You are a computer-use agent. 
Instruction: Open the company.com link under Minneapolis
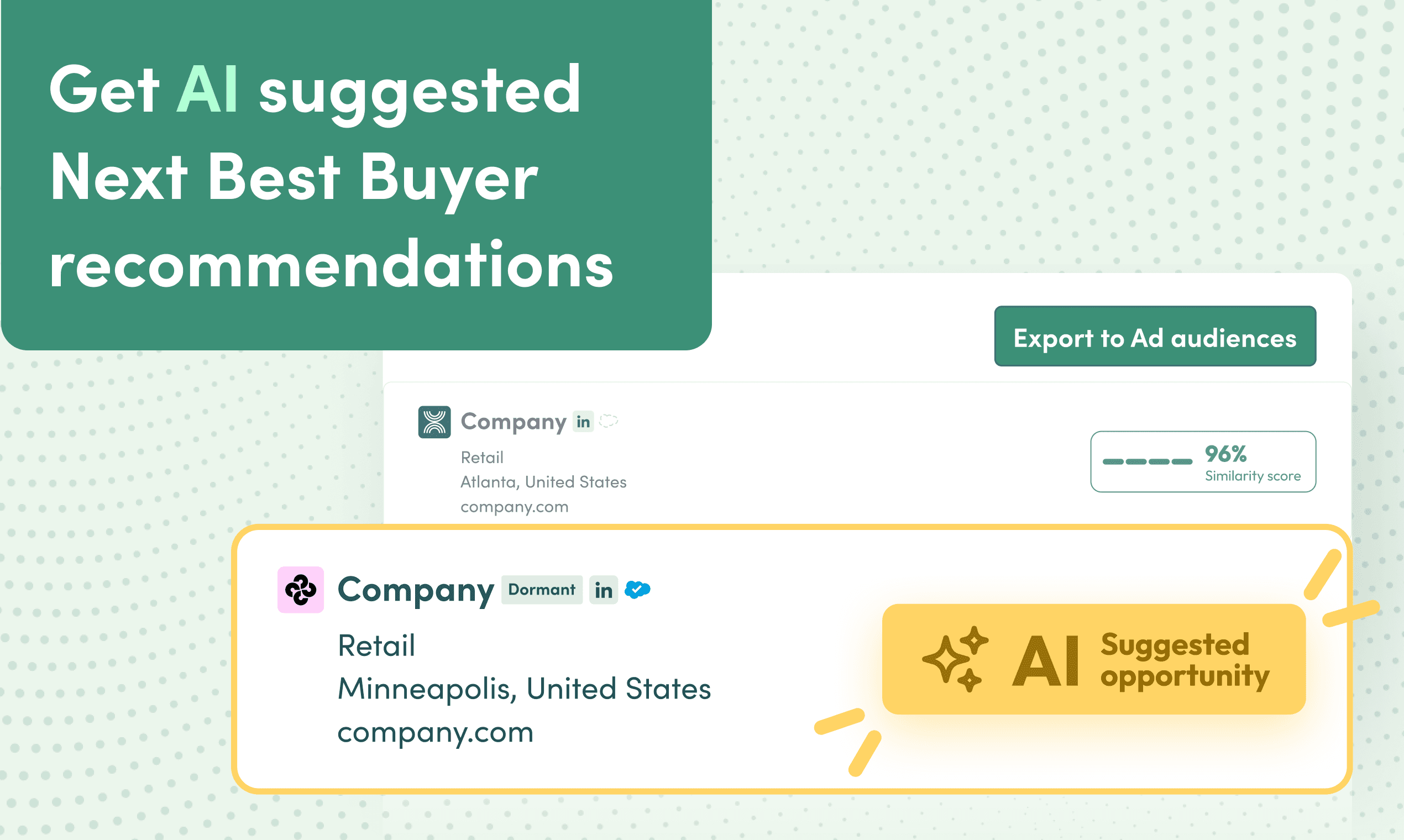[x=436, y=732]
